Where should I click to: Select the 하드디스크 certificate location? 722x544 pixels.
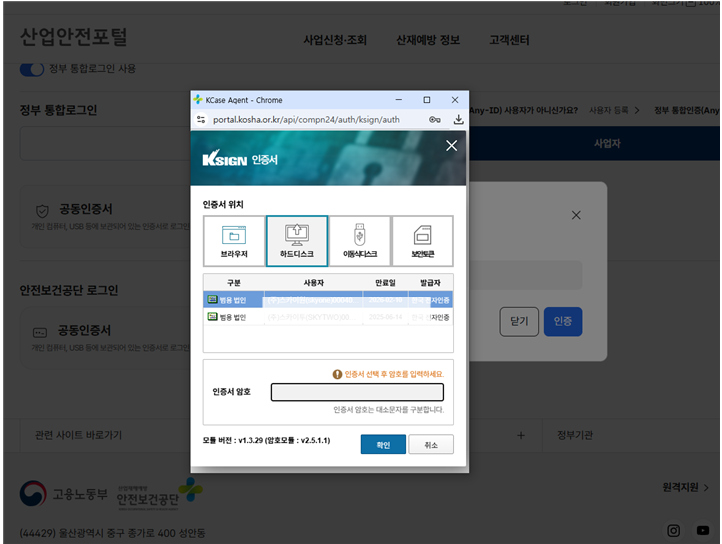[x=297, y=241]
